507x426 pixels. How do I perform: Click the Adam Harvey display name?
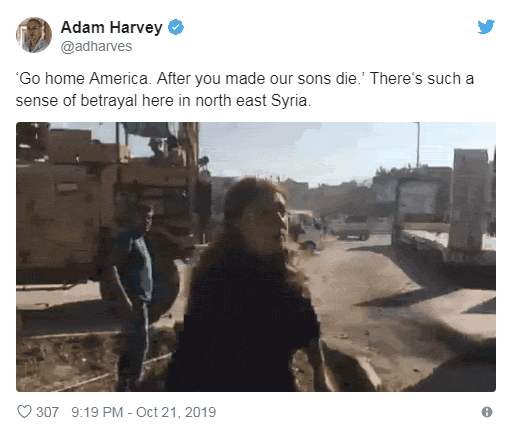111,27
